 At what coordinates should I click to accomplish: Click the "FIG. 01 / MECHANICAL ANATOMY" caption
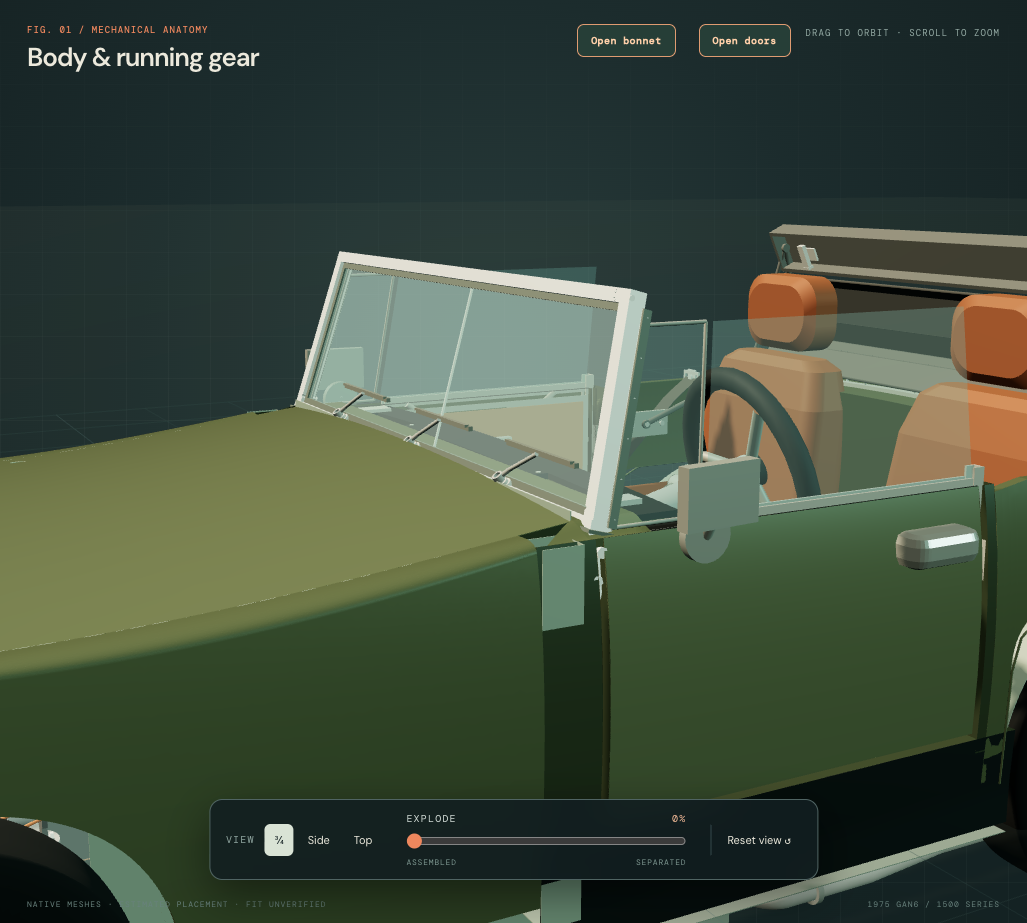click(x=117, y=29)
